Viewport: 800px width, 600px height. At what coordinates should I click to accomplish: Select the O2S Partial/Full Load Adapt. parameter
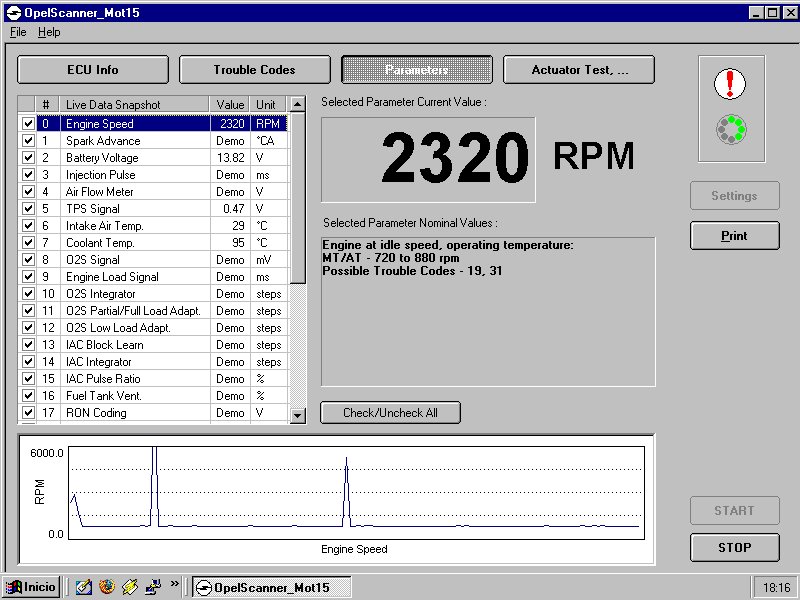153,311
